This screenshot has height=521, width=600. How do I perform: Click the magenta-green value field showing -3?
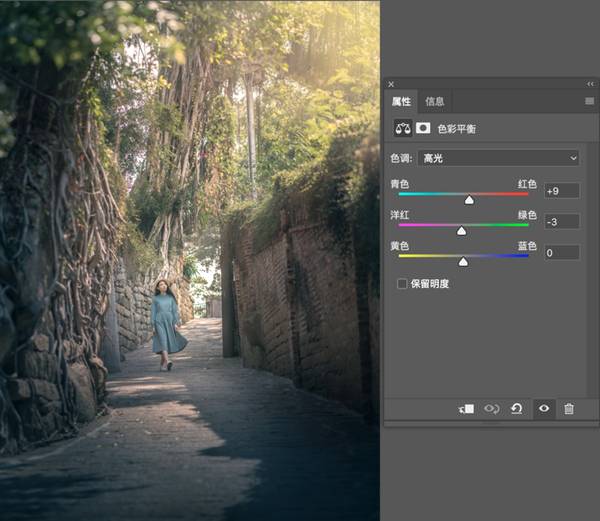pyautogui.click(x=561, y=221)
